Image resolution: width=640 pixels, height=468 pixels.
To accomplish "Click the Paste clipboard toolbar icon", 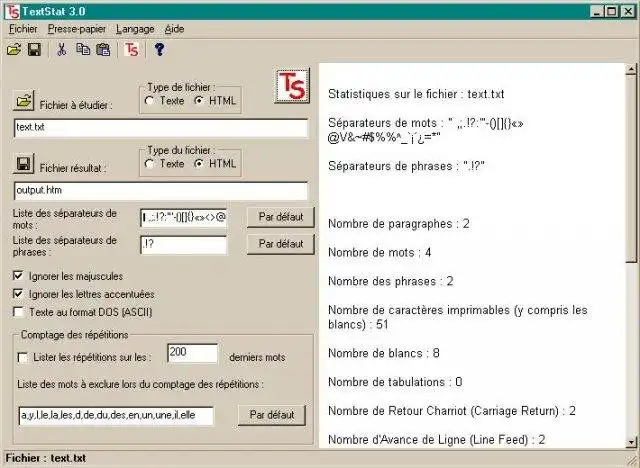I will [103, 50].
